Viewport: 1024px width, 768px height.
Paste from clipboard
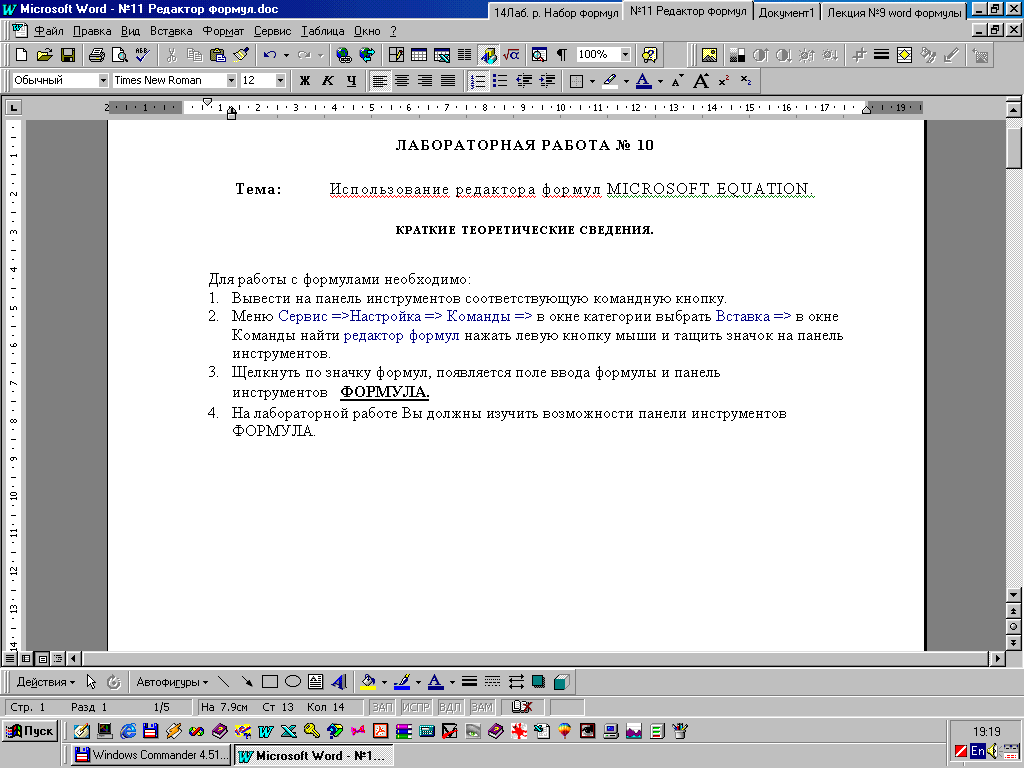click(x=217, y=55)
